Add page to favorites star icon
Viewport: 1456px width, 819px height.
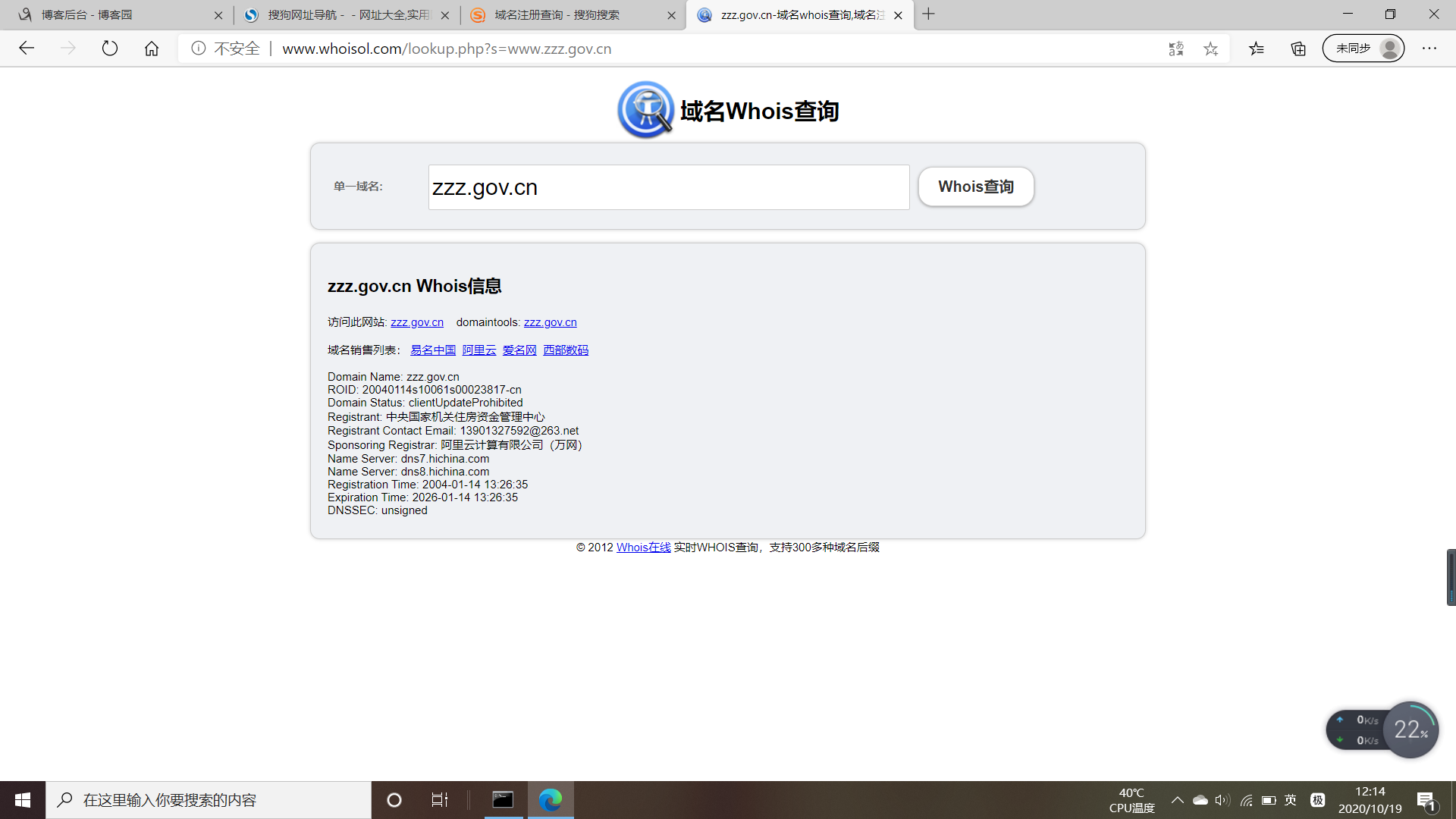1211,49
